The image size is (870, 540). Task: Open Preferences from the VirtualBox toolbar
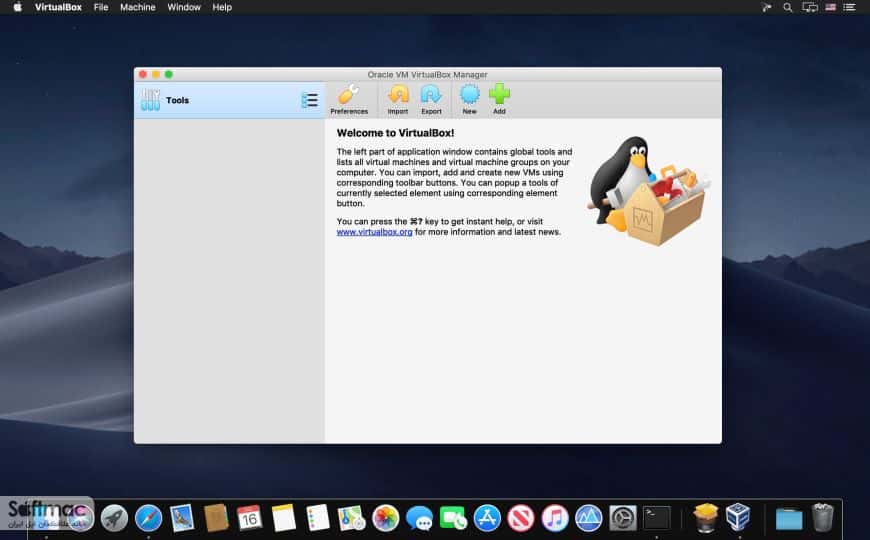[x=349, y=100]
